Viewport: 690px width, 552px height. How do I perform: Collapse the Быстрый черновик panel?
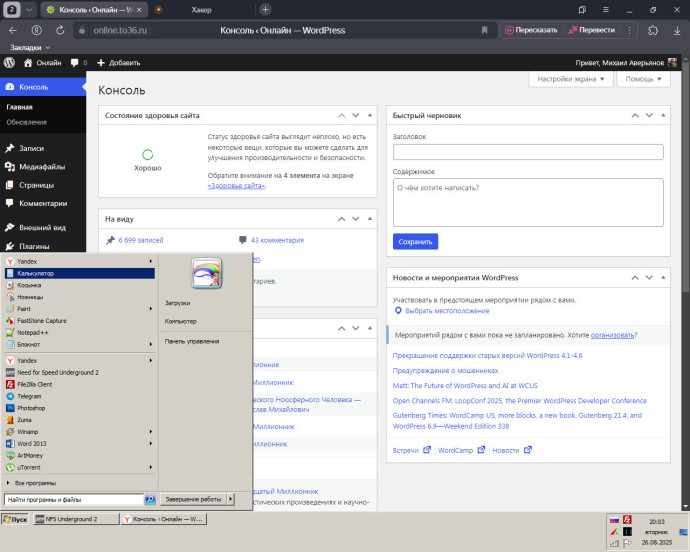point(663,115)
